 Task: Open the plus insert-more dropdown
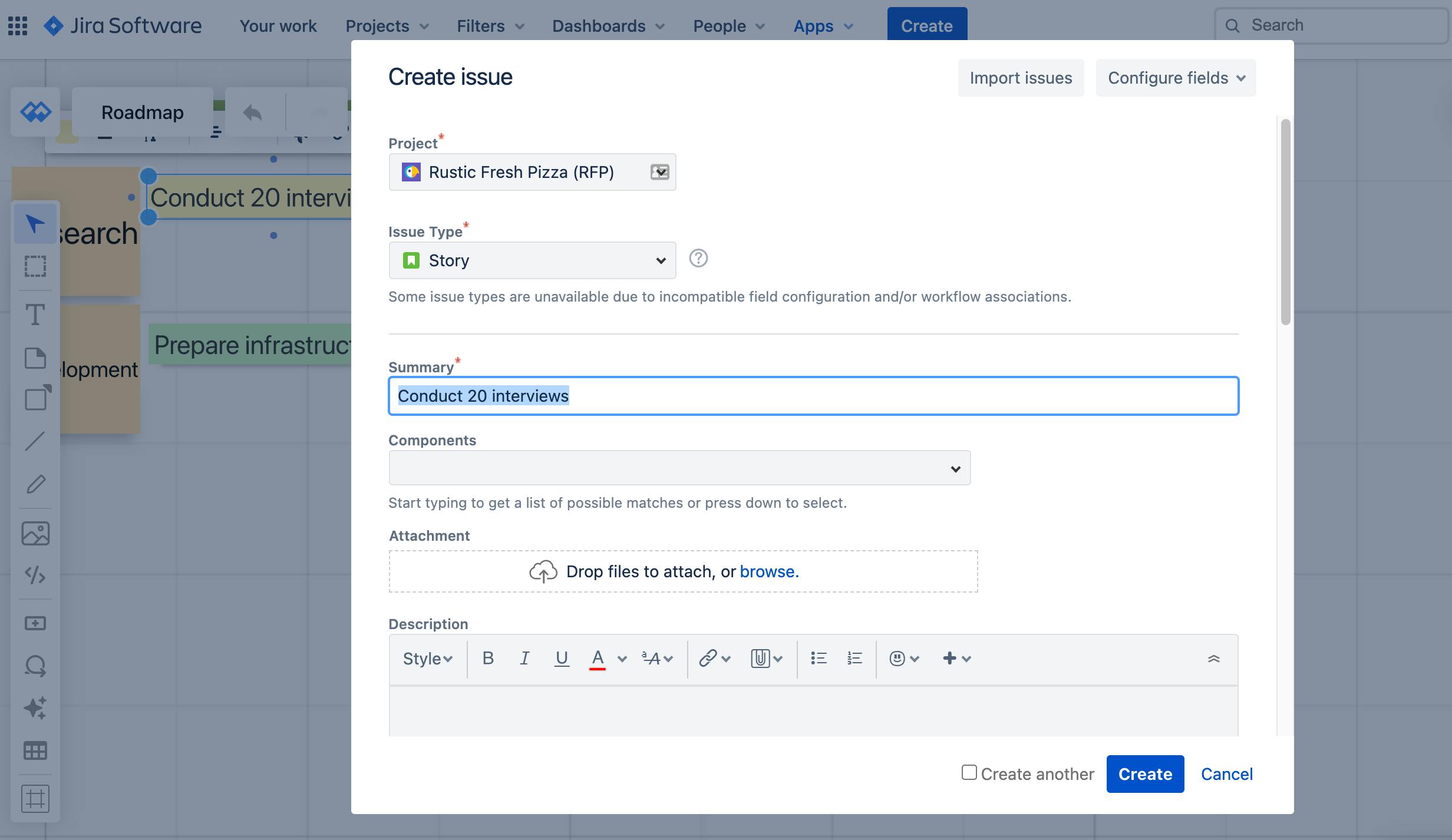point(956,658)
